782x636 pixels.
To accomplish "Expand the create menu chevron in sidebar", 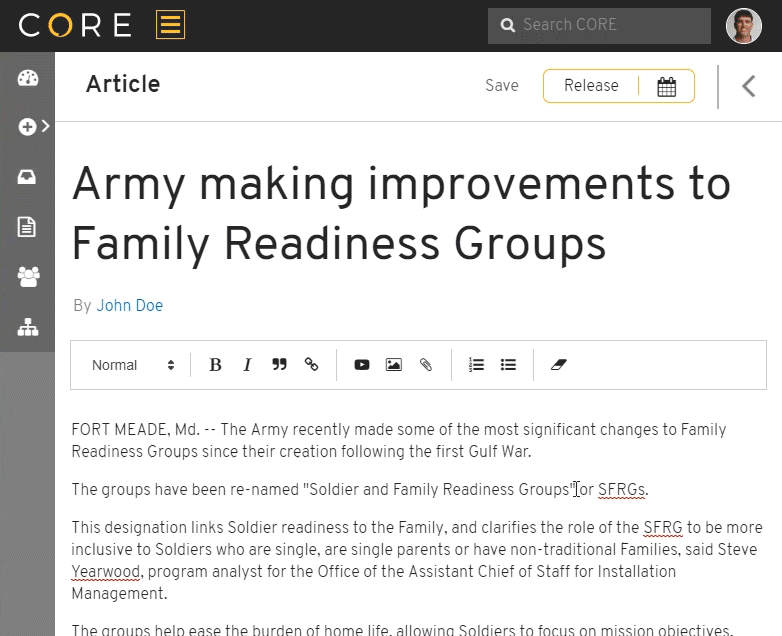I will (x=46, y=126).
